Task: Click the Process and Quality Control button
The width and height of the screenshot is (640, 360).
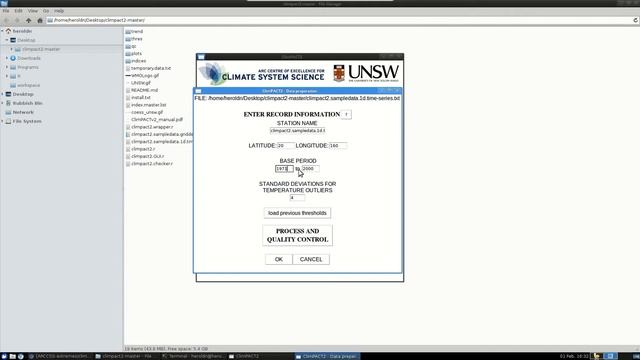Action: (x=298, y=235)
